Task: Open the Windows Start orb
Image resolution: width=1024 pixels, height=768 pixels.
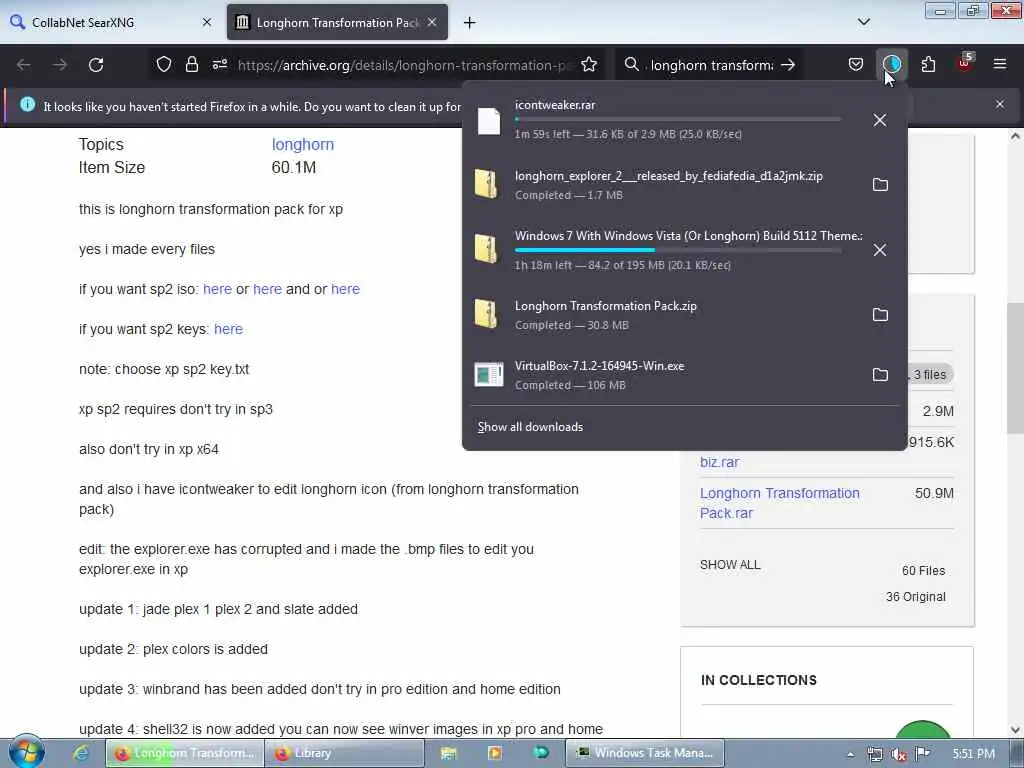Action: click(x=27, y=752)
